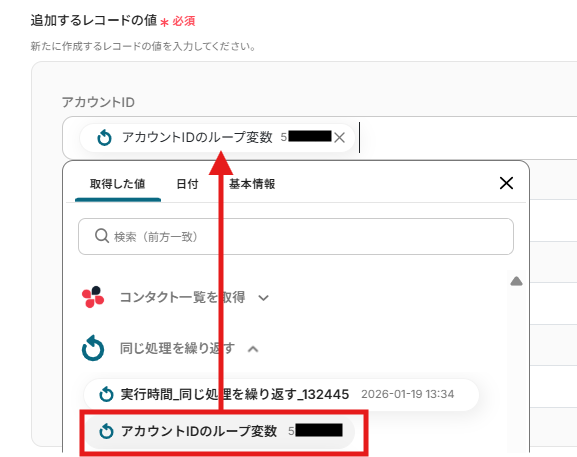The width and height of the screenshot is (577, 457).
Task: Click the magnifier icon in the search box
Action: click(102, 236)
